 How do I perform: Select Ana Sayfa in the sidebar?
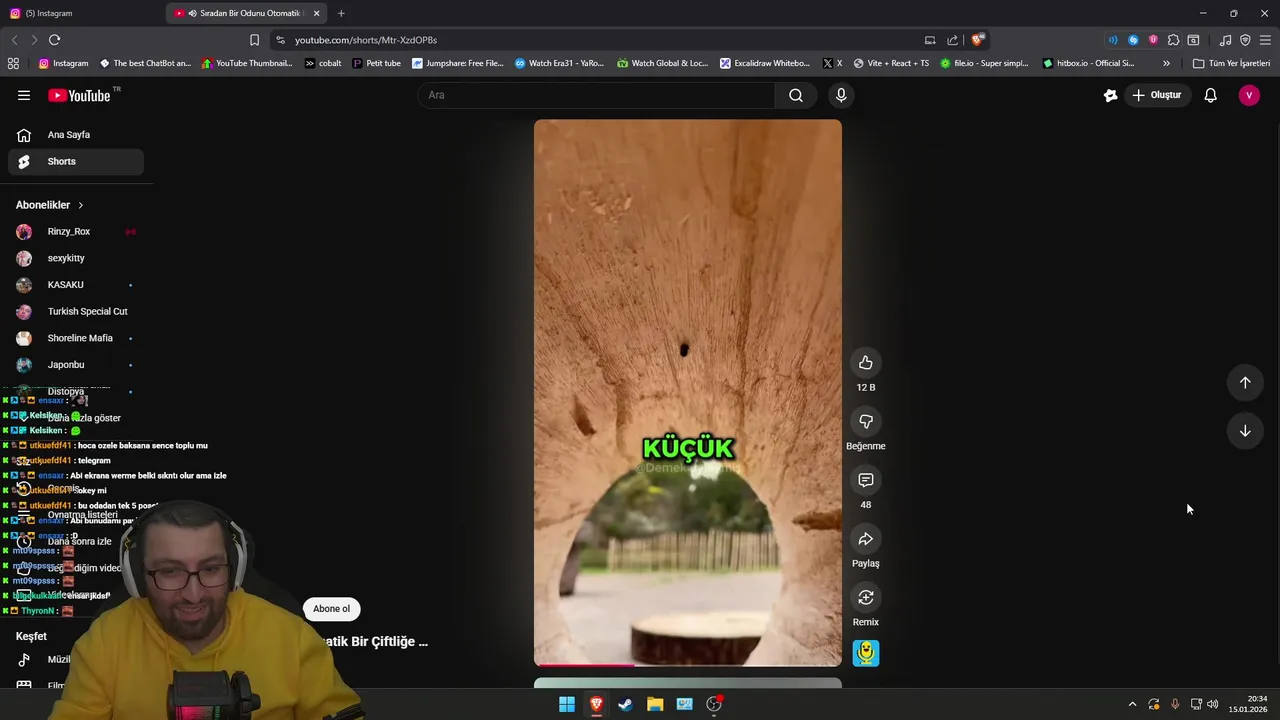pyautogui.click(x=76, y=135)
